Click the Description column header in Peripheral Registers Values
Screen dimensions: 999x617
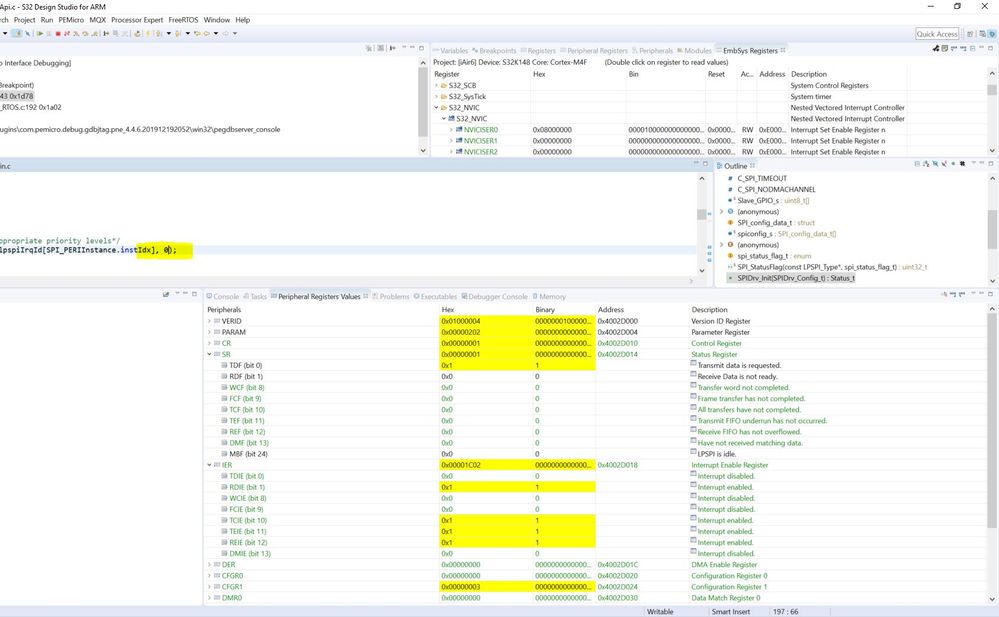pyautogui.click(x=709, y=309)
